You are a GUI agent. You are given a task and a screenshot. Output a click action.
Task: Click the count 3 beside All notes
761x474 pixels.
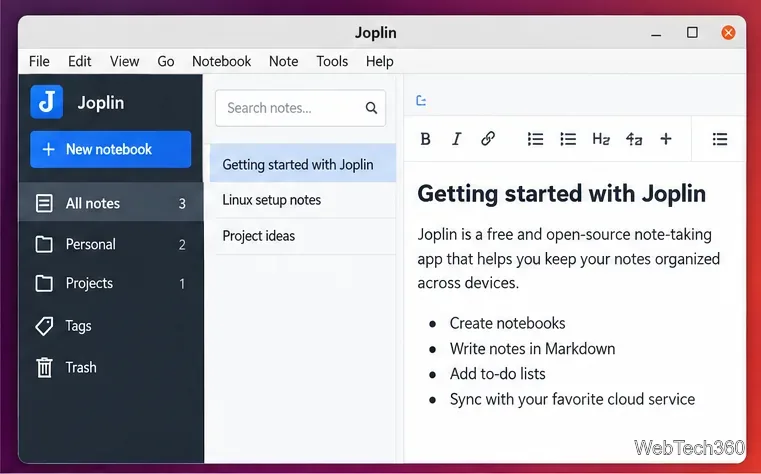pos(182,204)
